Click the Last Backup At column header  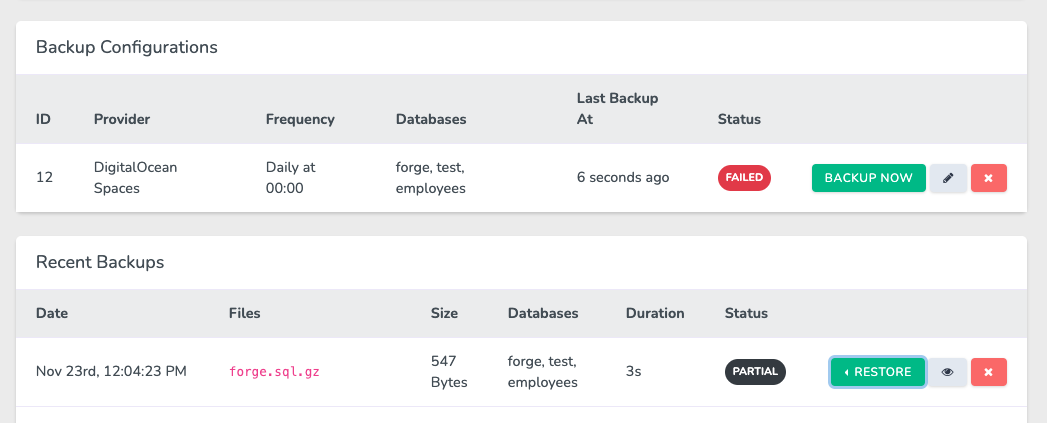coord(618,109)
